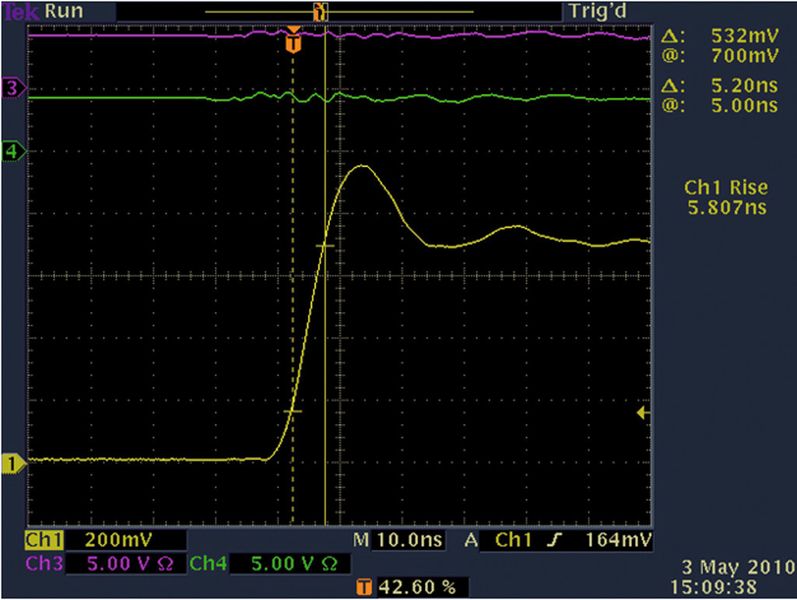Click the 532mV delta voltage readout
This screenshot has height=600, width=797.
(744, 36)
